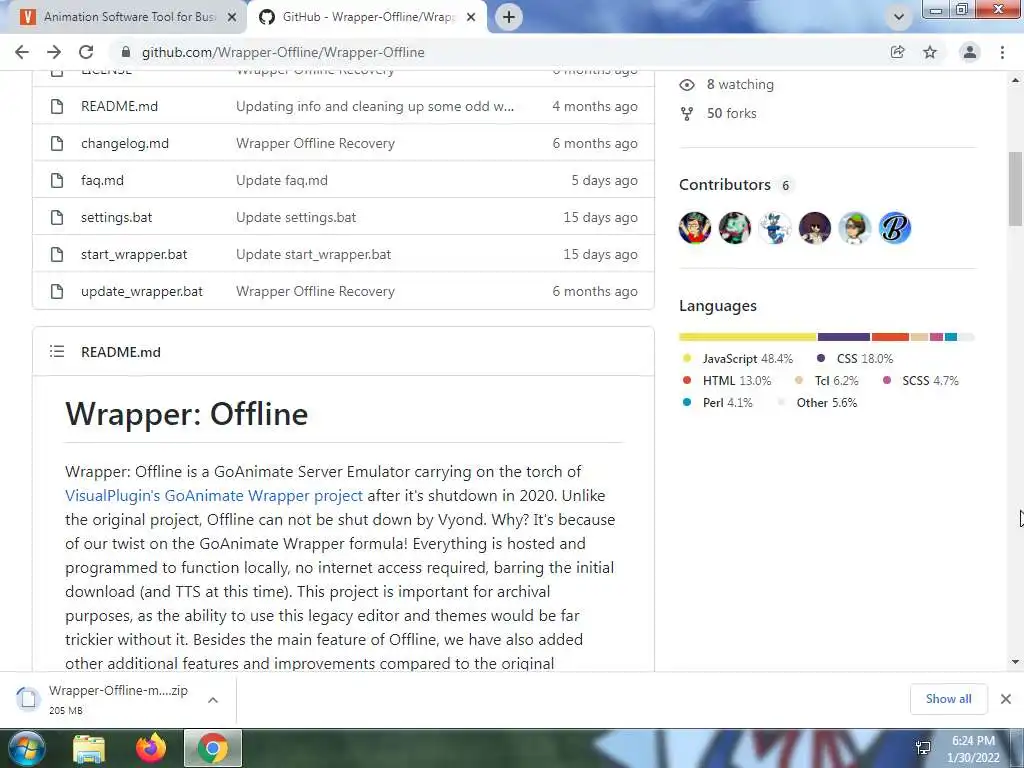Screen dimensions: 1024x768
Task: Bookmark this page with the star icon
Action: 930,52
